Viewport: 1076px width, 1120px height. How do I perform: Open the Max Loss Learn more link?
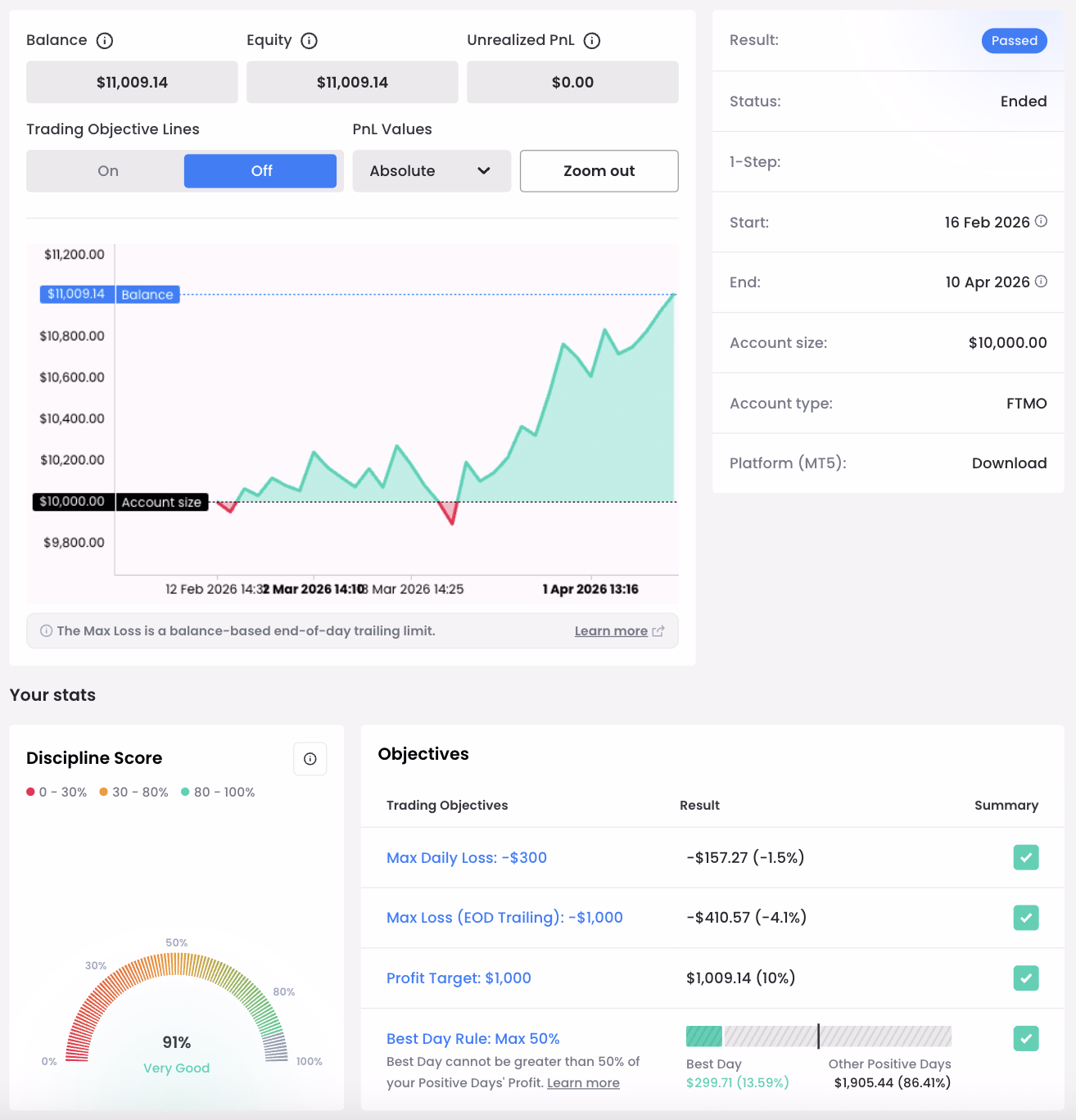[x=611, y=631]
